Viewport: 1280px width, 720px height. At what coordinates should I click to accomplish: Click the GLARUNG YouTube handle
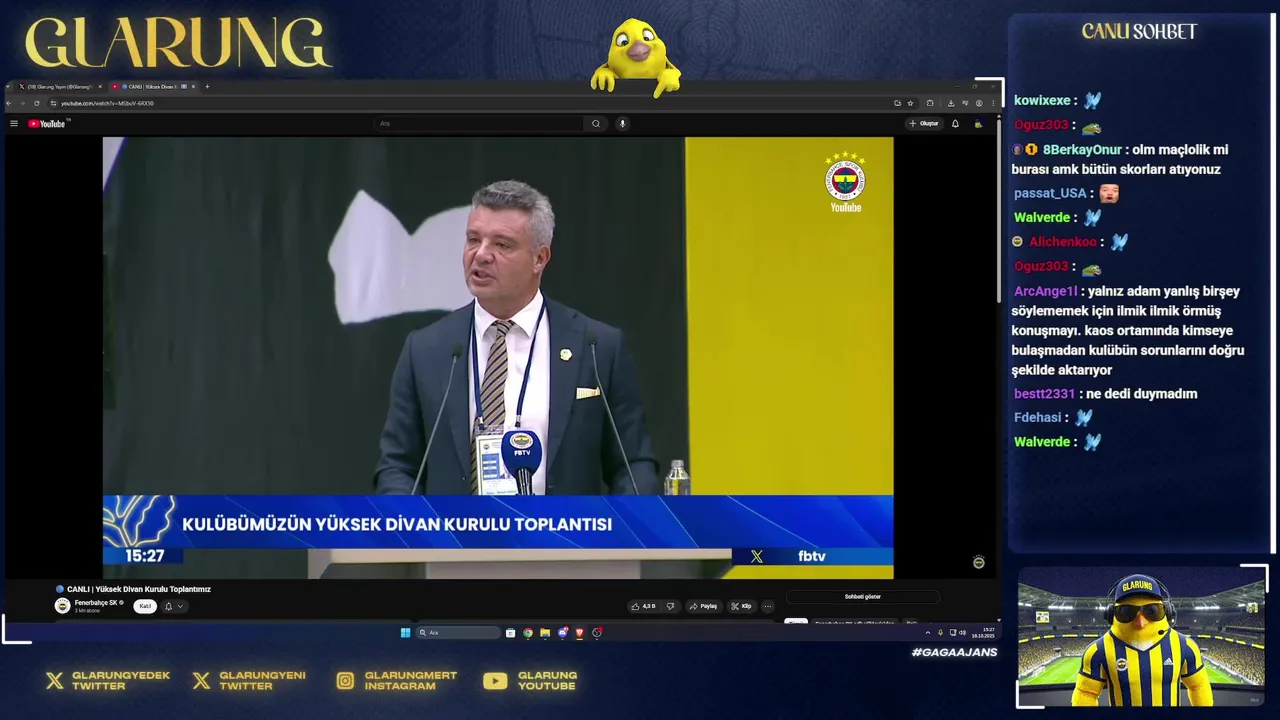coord(547,681)
